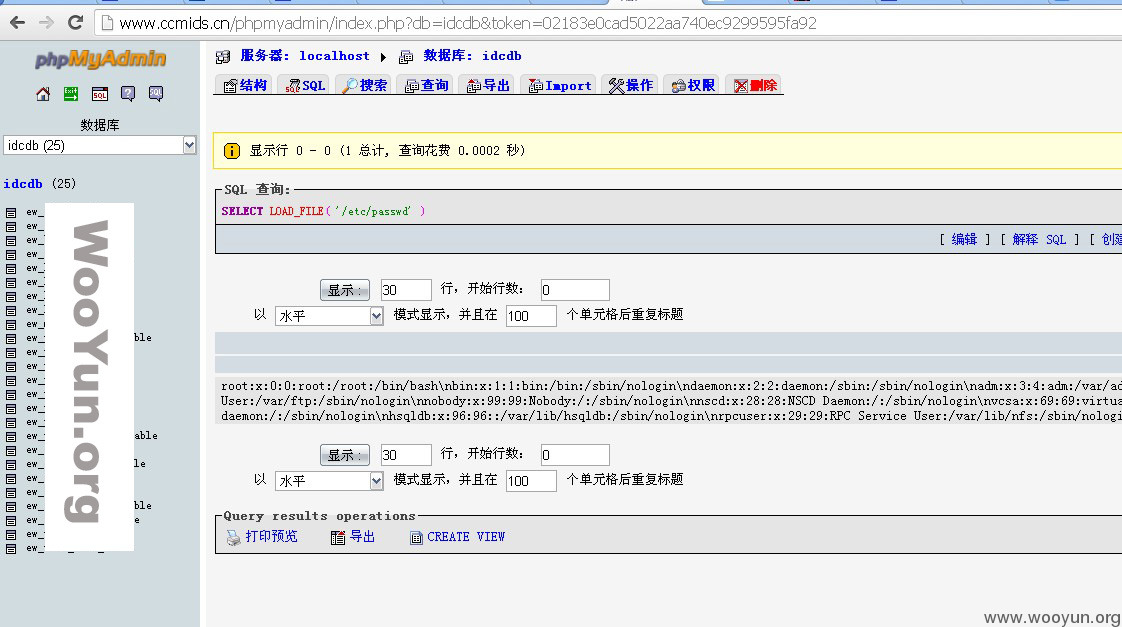
Task: Click lower rows-count field showing 30
Action: click(x=406, y=455)
